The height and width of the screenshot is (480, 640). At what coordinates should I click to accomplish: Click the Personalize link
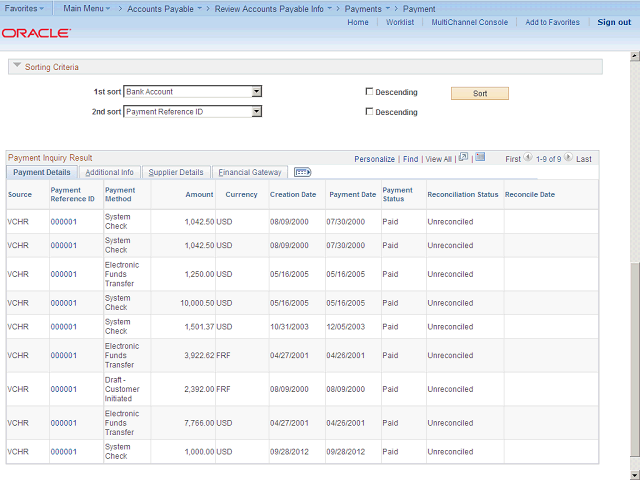[x=374, y=159]
